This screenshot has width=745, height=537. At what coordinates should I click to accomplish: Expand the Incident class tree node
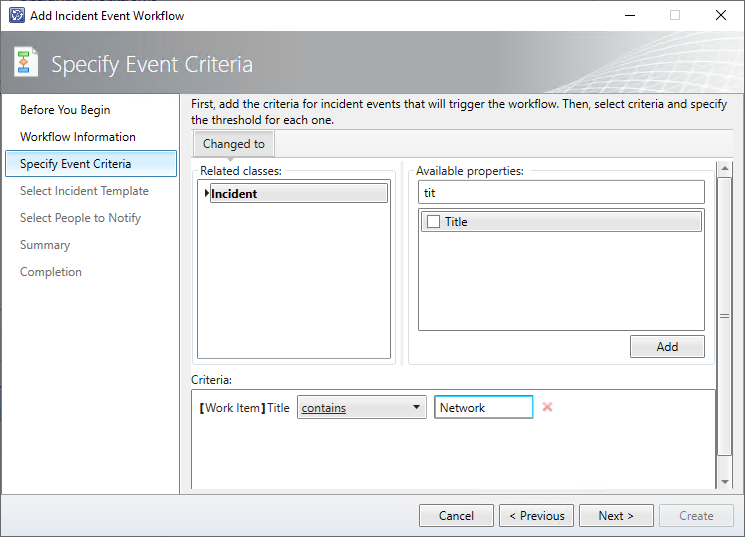206,193
